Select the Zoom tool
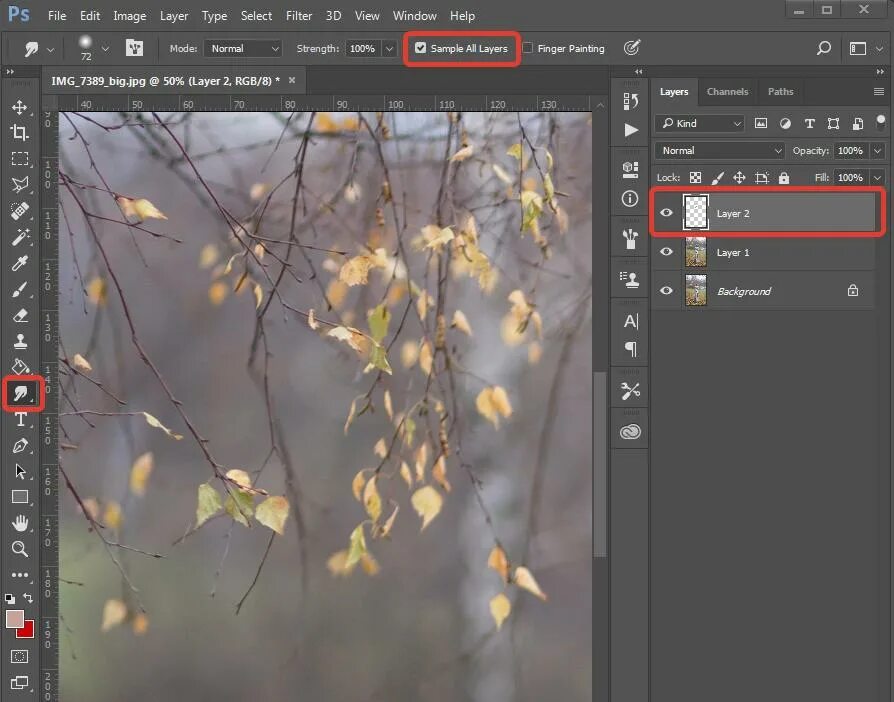 pyautogui.click(x=19, y=549)
